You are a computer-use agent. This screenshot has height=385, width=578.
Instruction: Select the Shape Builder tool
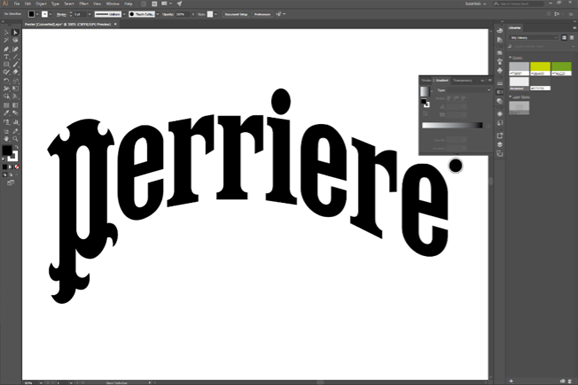click(6, 96)
